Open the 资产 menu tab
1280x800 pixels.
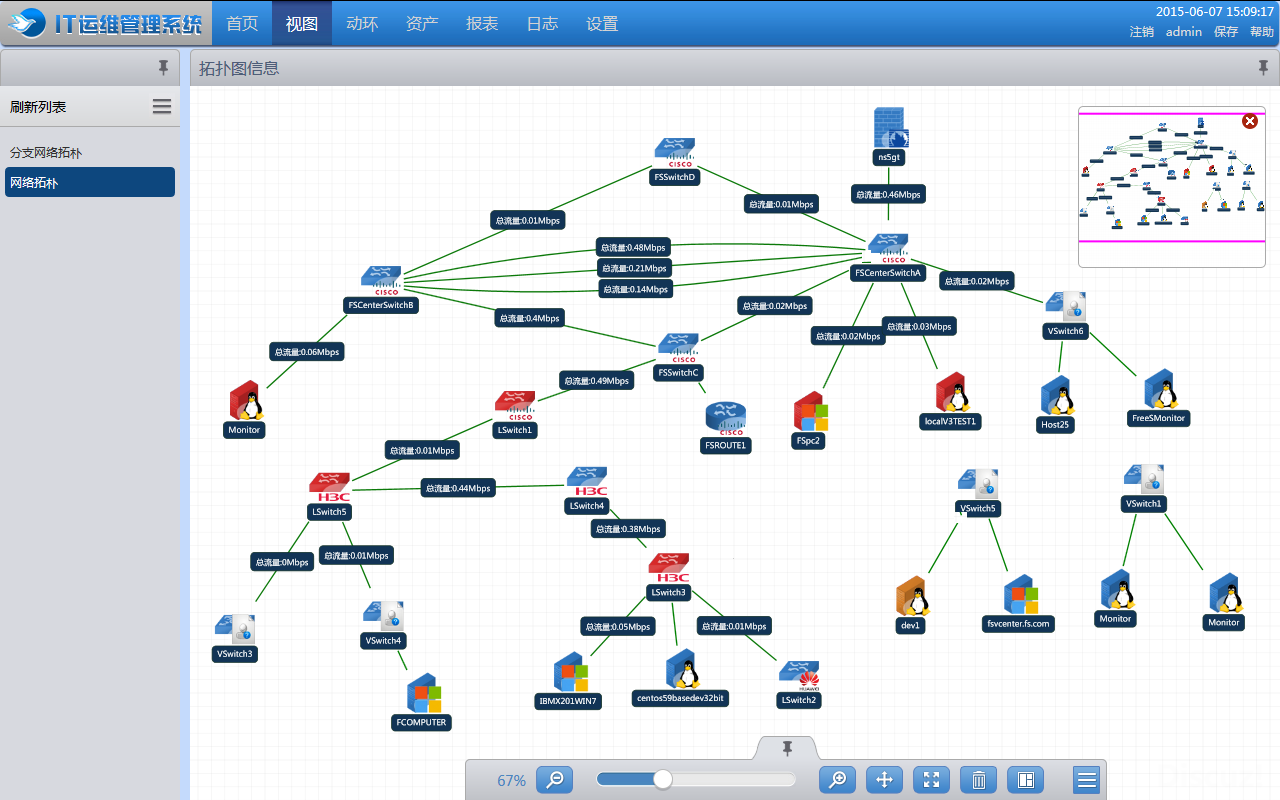[422, 24]
